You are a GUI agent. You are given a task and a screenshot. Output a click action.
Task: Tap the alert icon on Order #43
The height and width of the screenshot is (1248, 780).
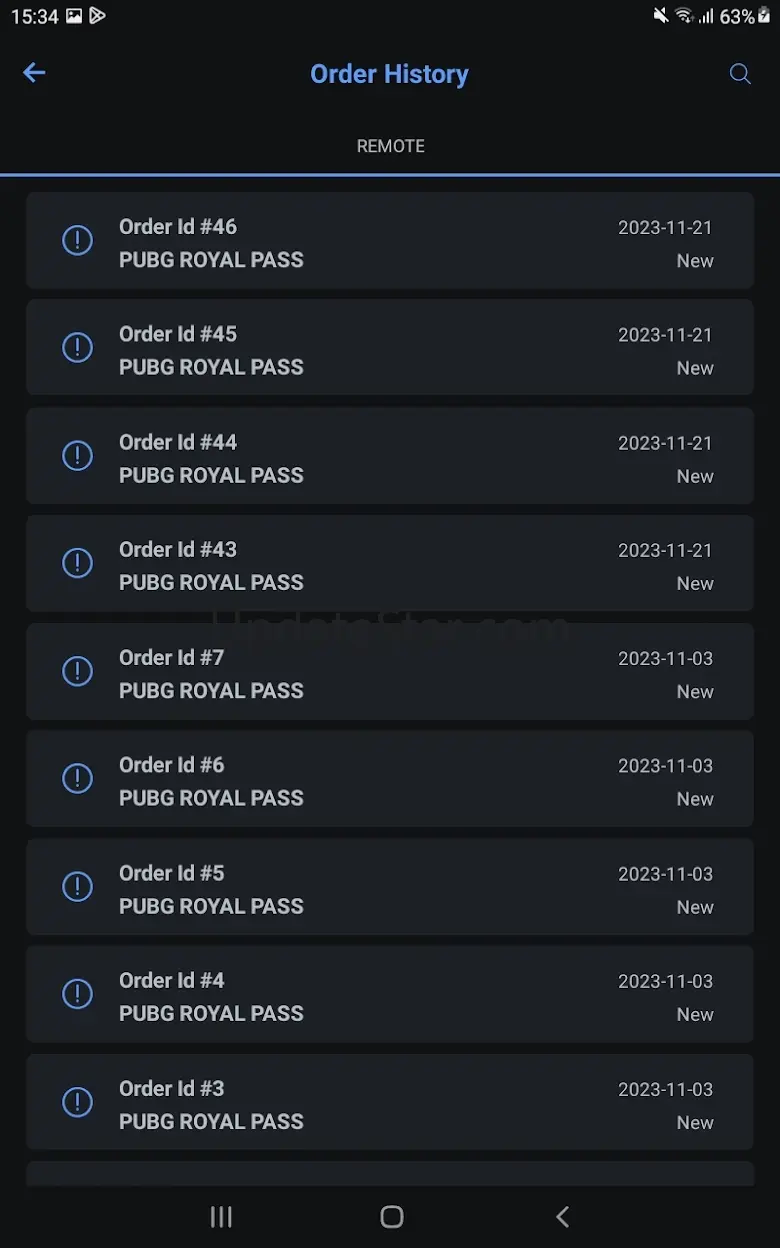coord(77,563)
